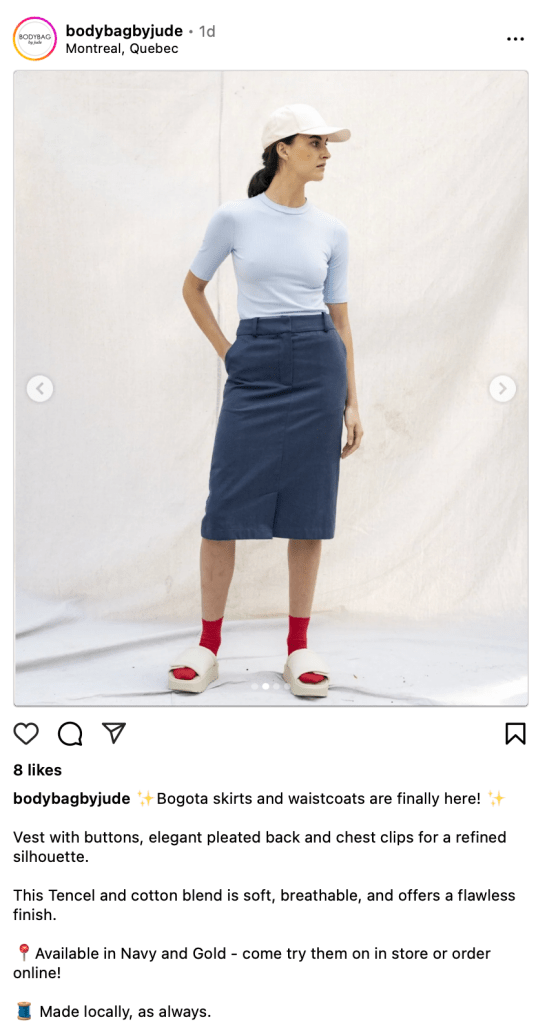Like the post with heart icon

pos(26,733)
